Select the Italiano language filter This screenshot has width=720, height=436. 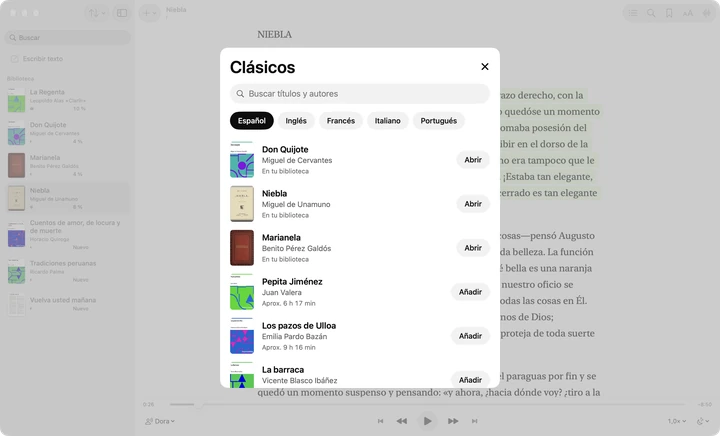[x=388, y=121]
